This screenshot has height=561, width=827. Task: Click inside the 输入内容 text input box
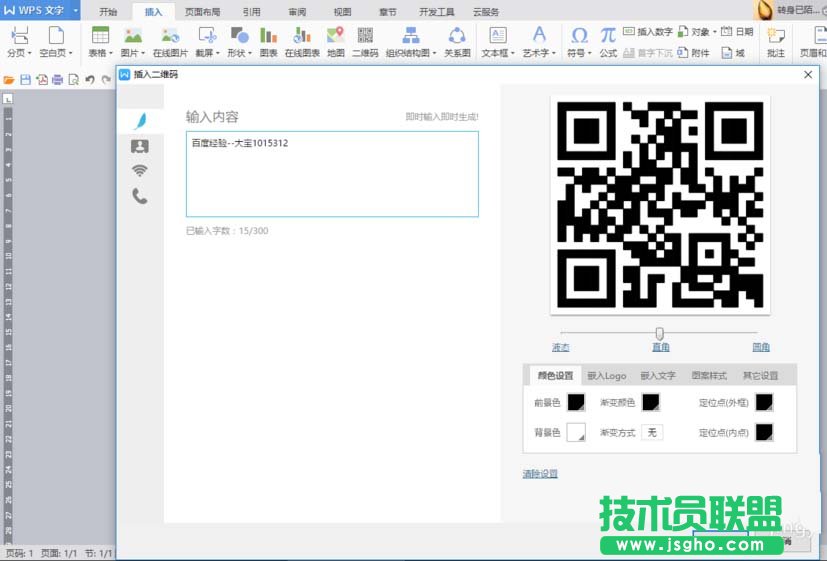[332, 174]
